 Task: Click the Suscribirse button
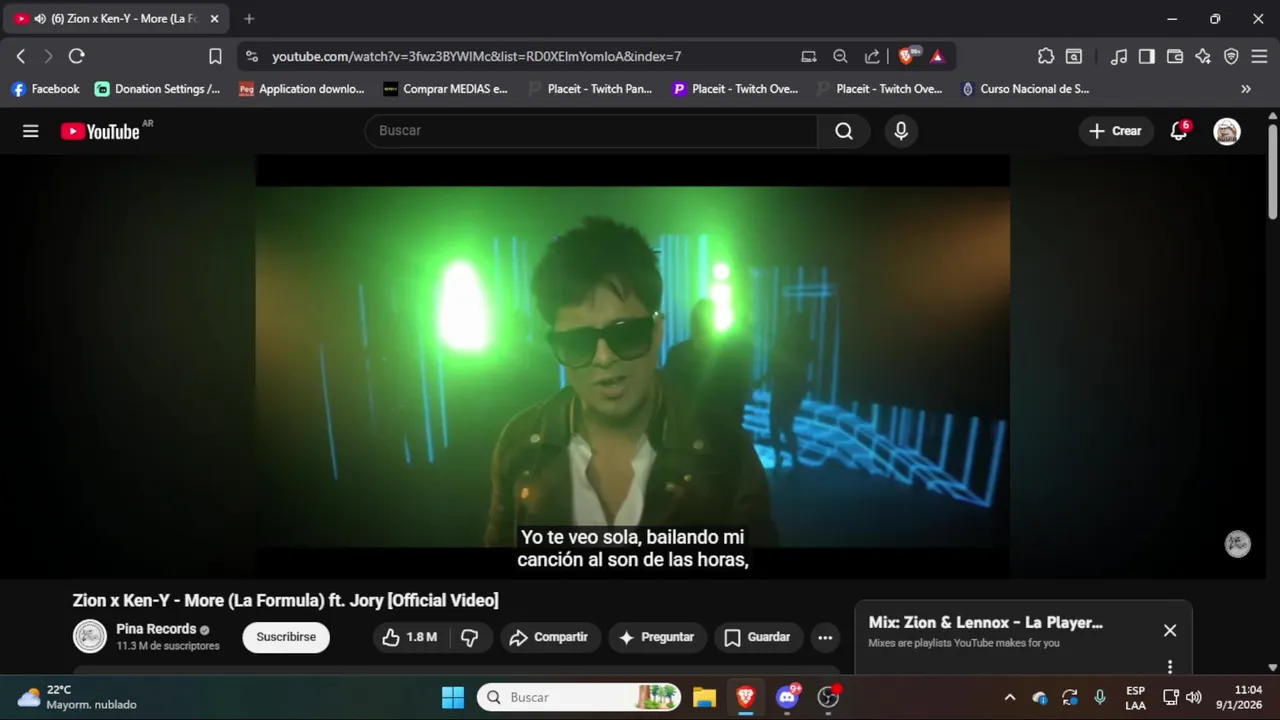click(x=286, y=637)
